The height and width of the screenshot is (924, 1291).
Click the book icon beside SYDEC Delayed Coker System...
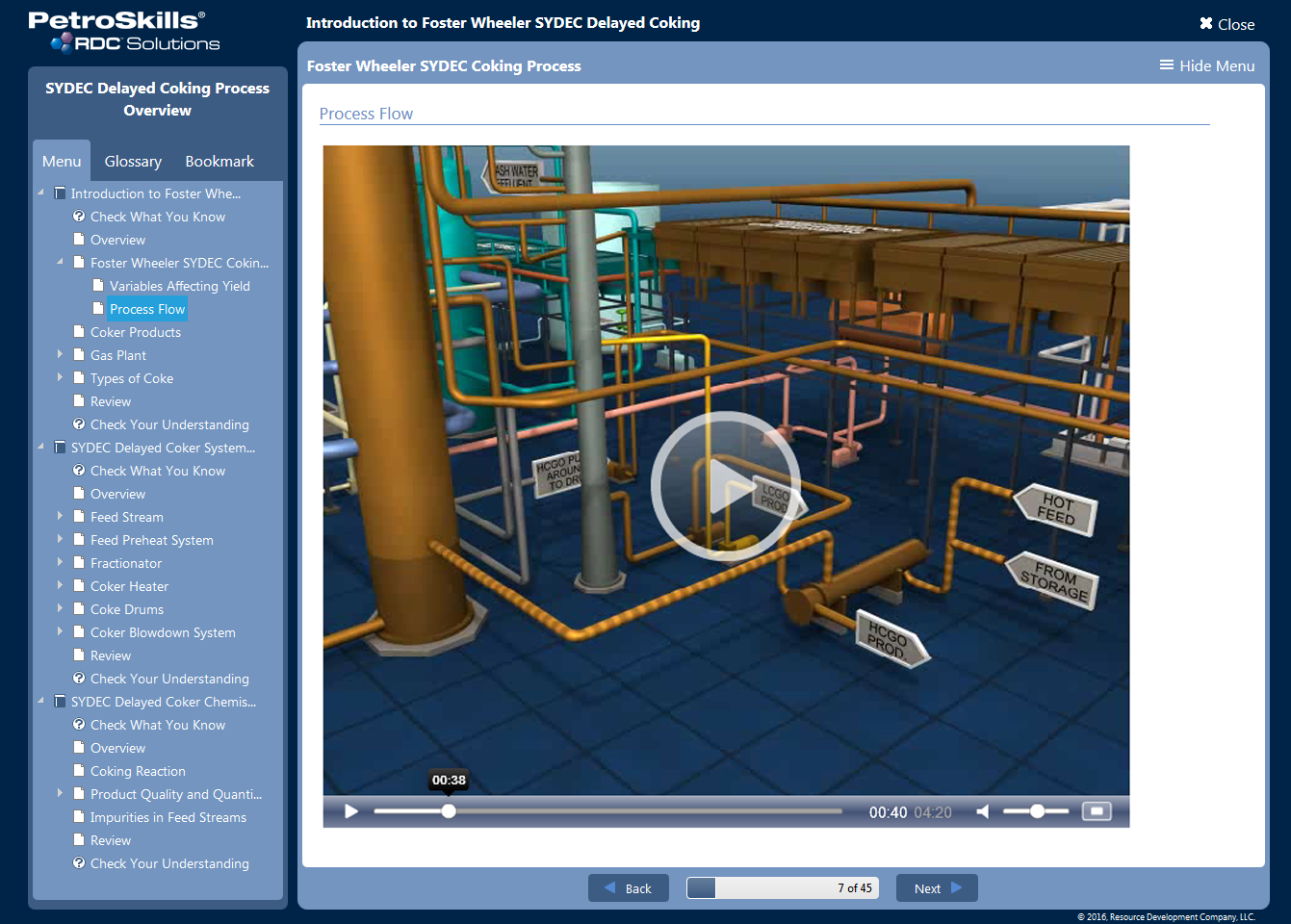pyautogui.click(x=60, y=447)
